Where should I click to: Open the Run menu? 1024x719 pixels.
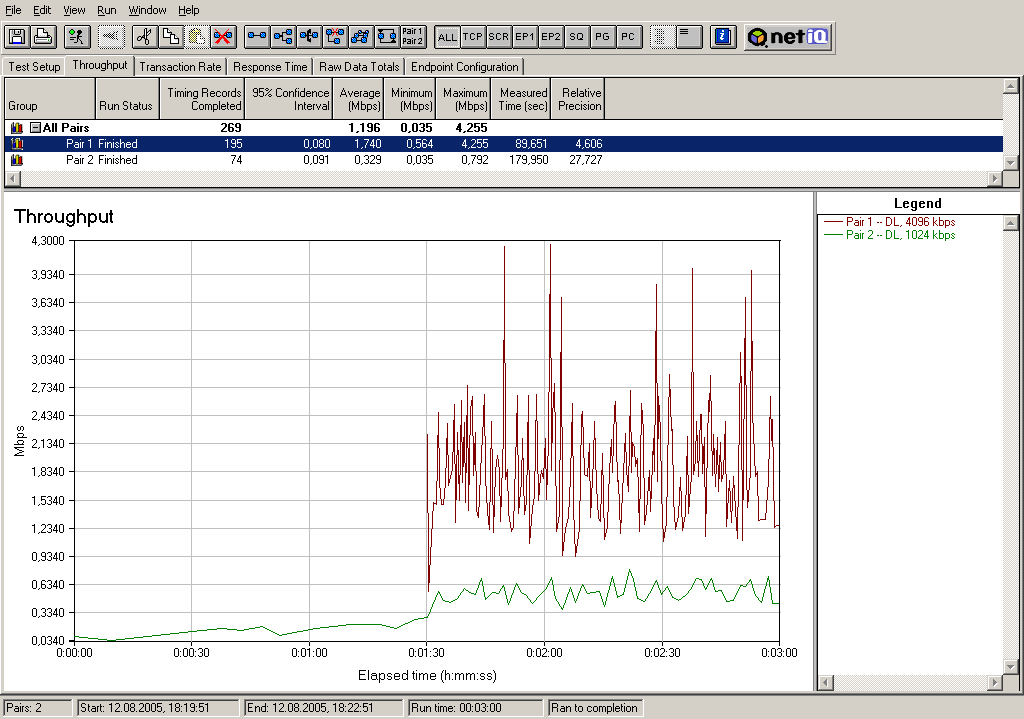pyautogui.click(x=106, y=10)
